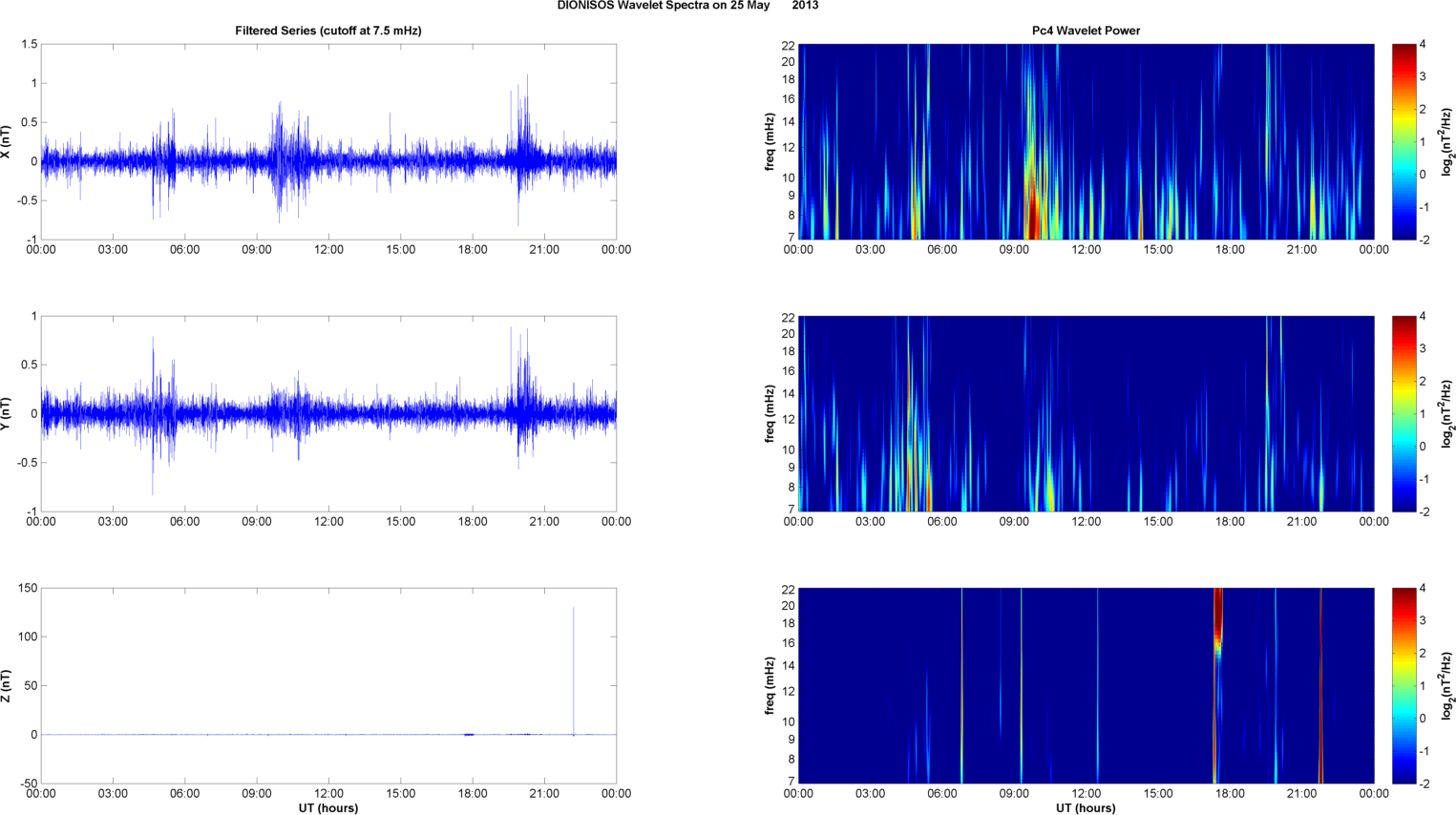The width and height of the screenshot is (1456, 815).
Task: Click the colorbar of the middle wavelet panel
Action: coord(1403,414)
